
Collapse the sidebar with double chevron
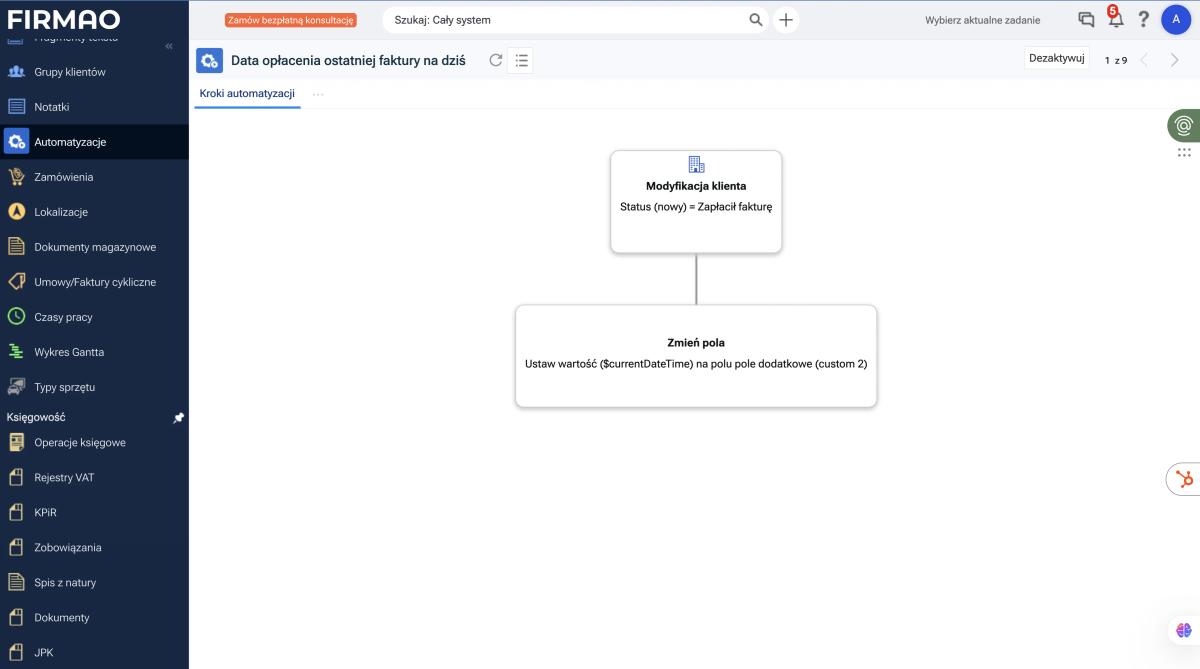(169, 46)
